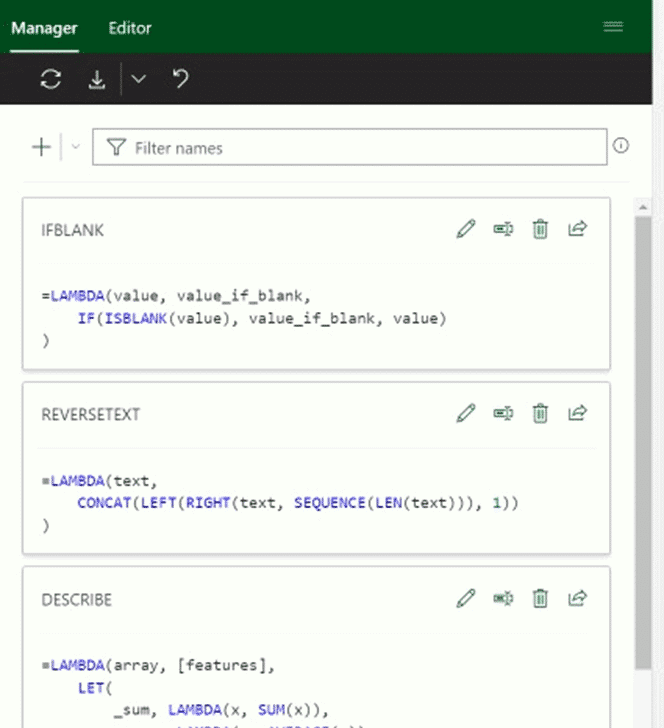
Task: Click the refresh sync icon
Action: [x=50, y=80]
